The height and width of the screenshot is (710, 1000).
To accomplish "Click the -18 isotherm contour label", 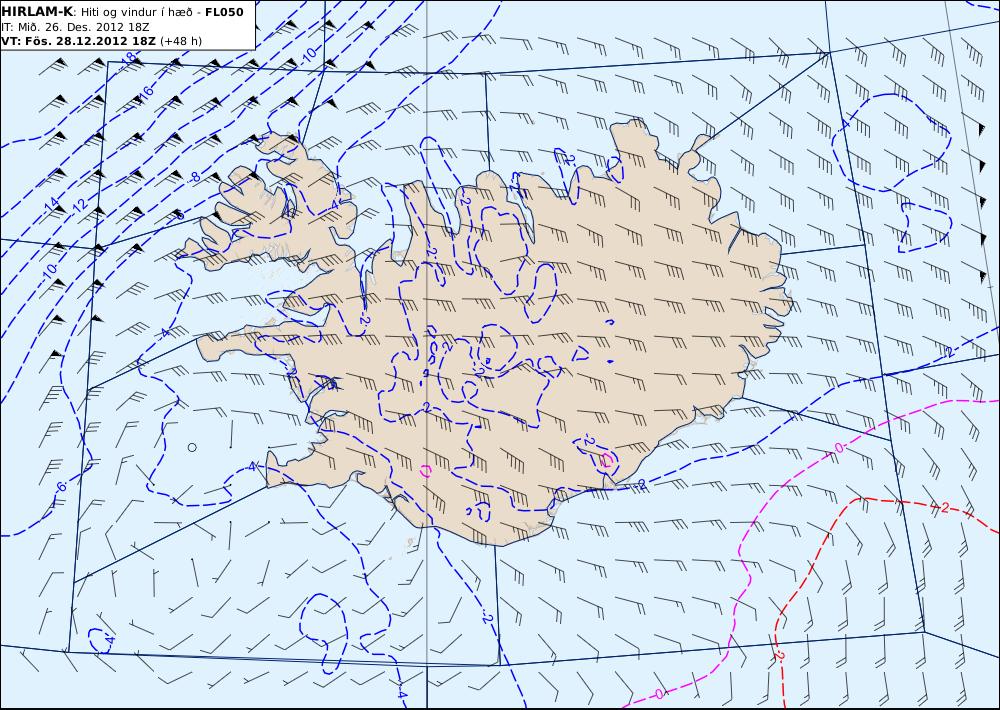I will 128,59.
